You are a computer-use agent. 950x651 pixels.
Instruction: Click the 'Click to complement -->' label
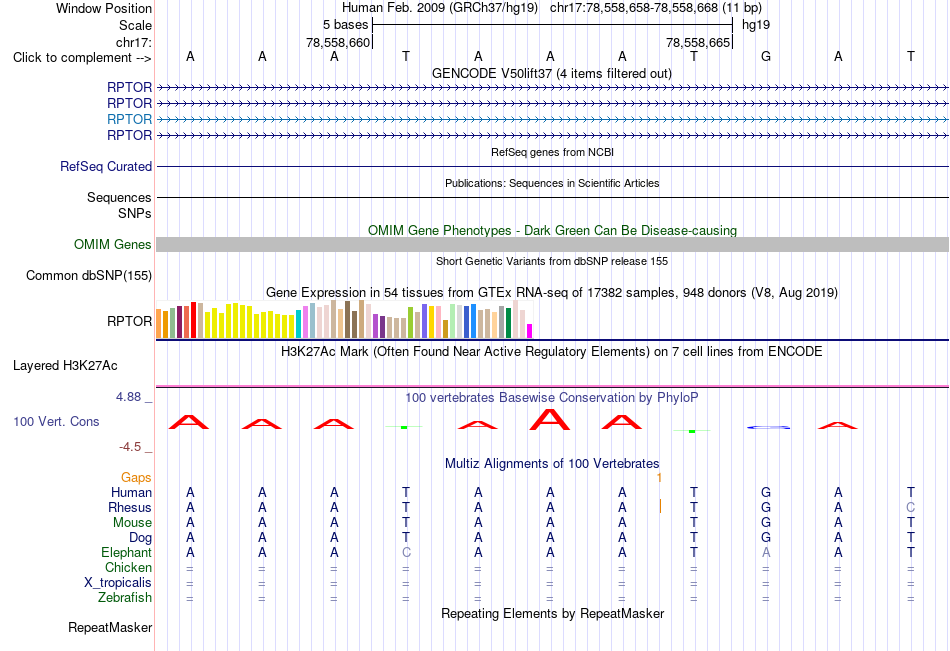coord(82,58)
